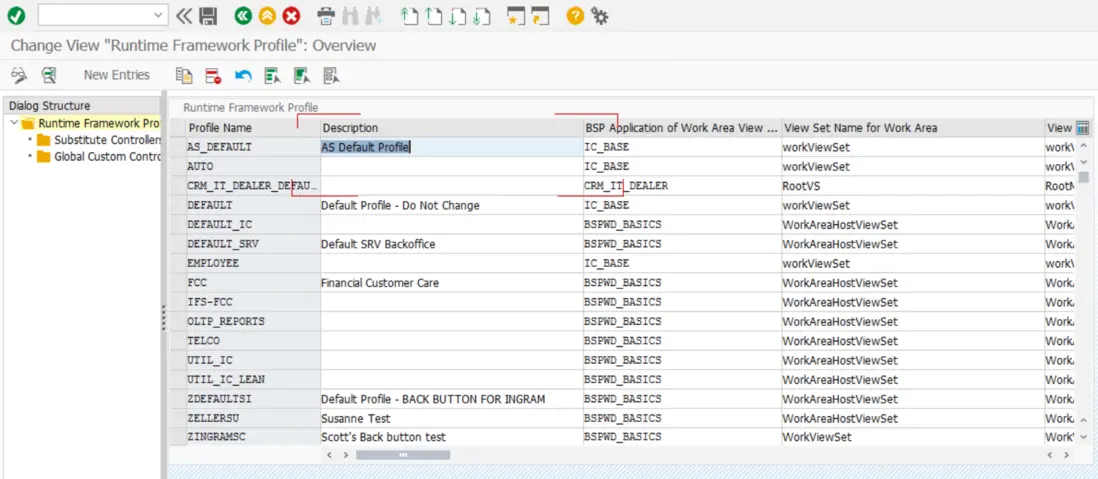Click the New Entries button
The image size is (1098, 479).
click(x=116, y=75)
